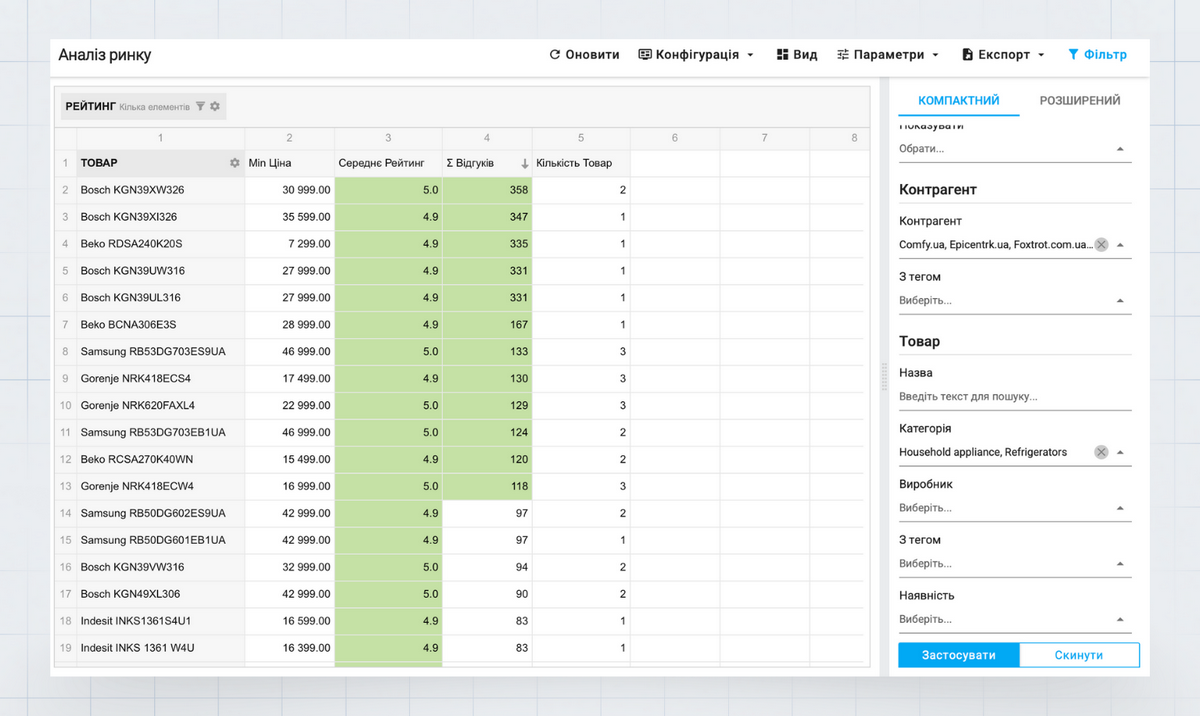Switch to the РОЗШИРЕНИЙ tab
Screen dimensions: 1200x716
[x=1079, y=101]
